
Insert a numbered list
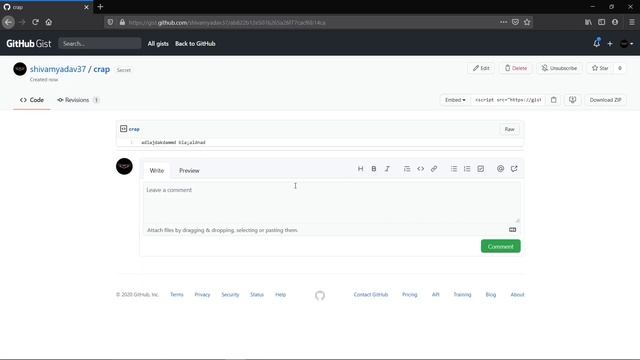coord(467,169)
